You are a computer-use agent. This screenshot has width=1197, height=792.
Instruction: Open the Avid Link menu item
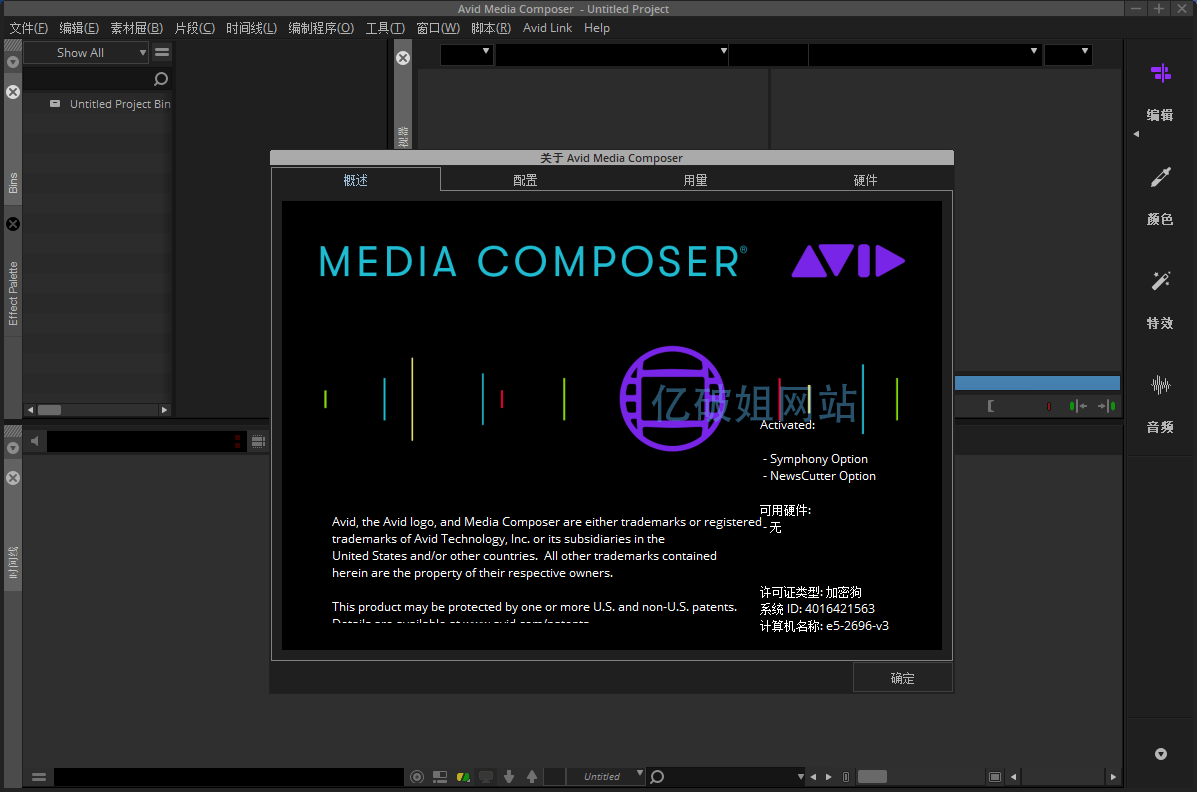[x=547, y=28]
